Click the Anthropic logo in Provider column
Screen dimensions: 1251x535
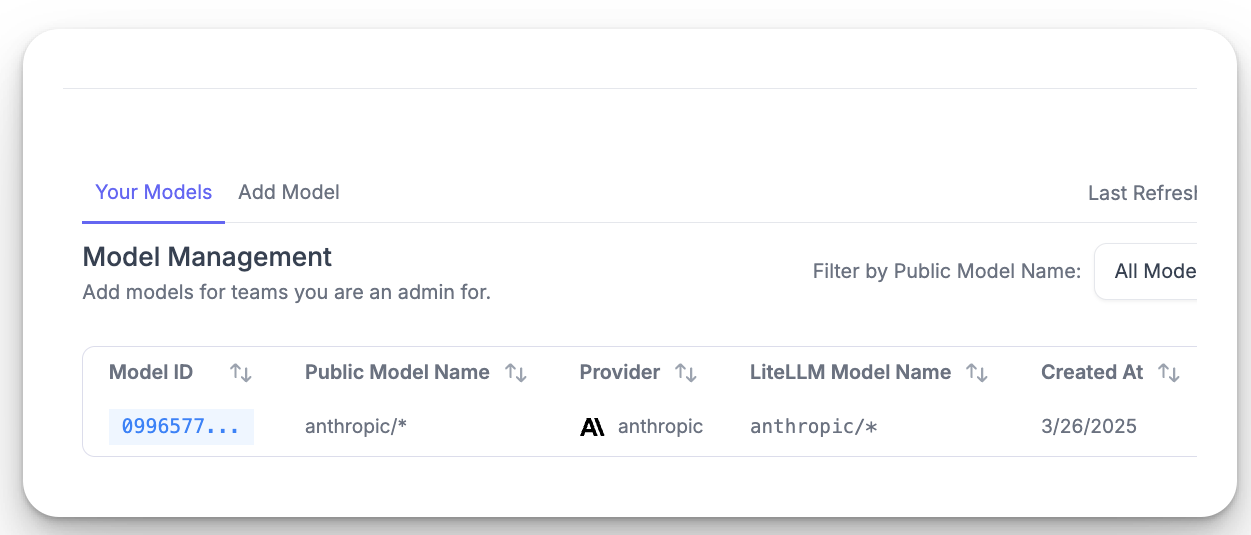[592, 427]
